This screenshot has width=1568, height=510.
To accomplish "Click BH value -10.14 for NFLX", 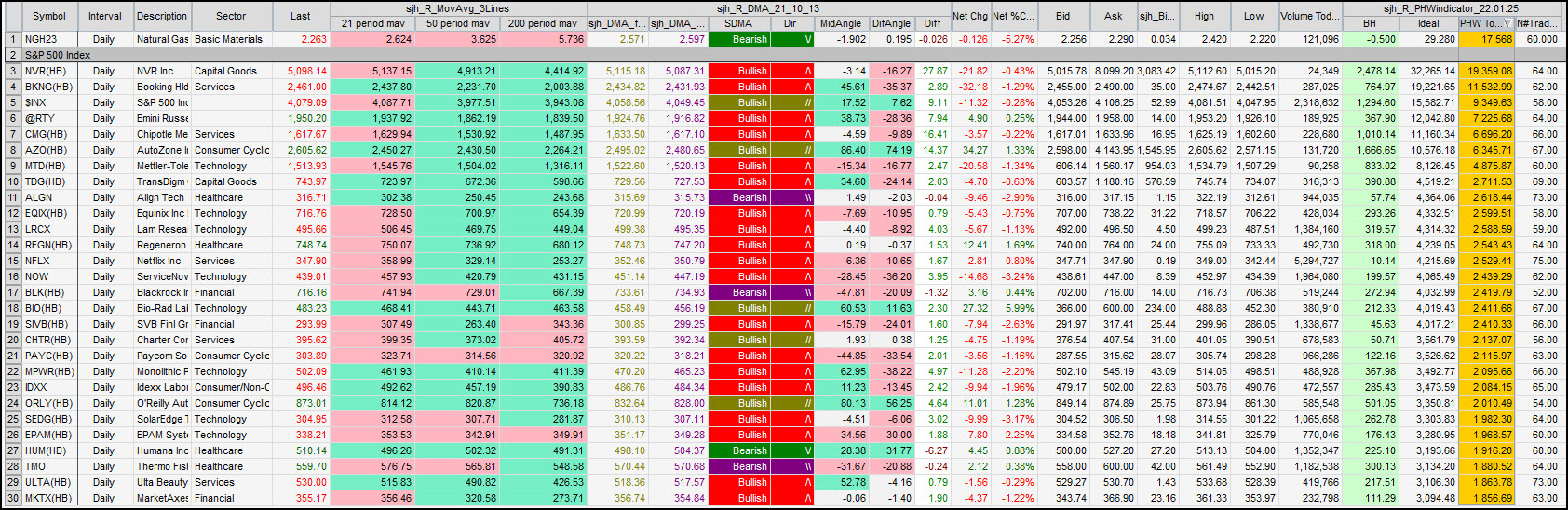I will pyautogui.click(x=1370, y=261).
